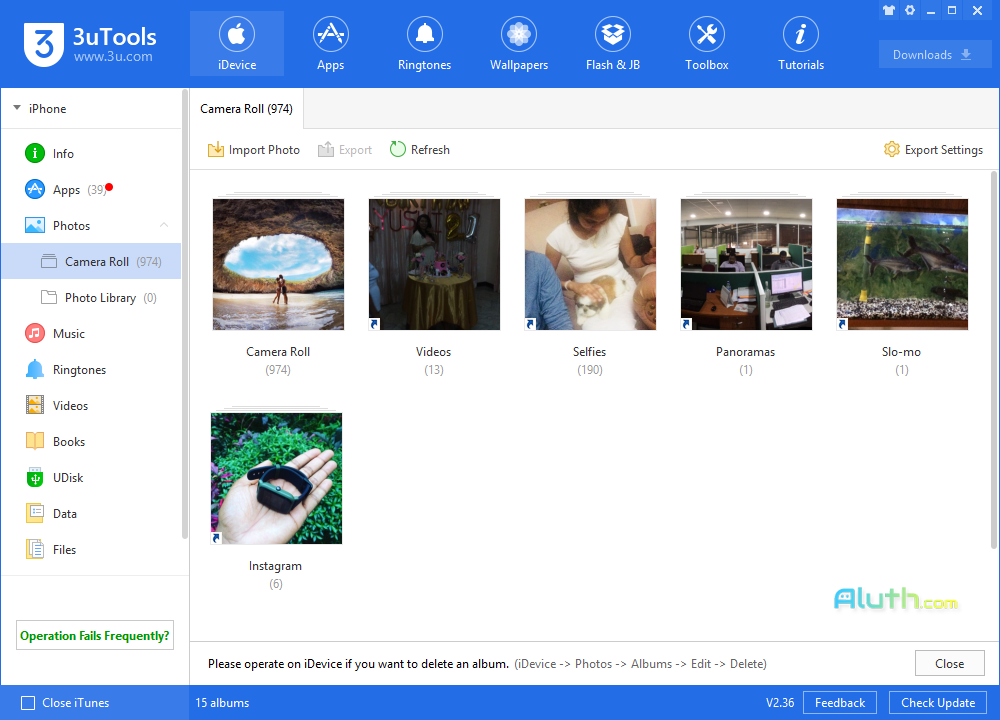The height and width of the screenshot is (720, 1000).
Task: Enable the Close iTunes checkbox
Action: (25, 702)
